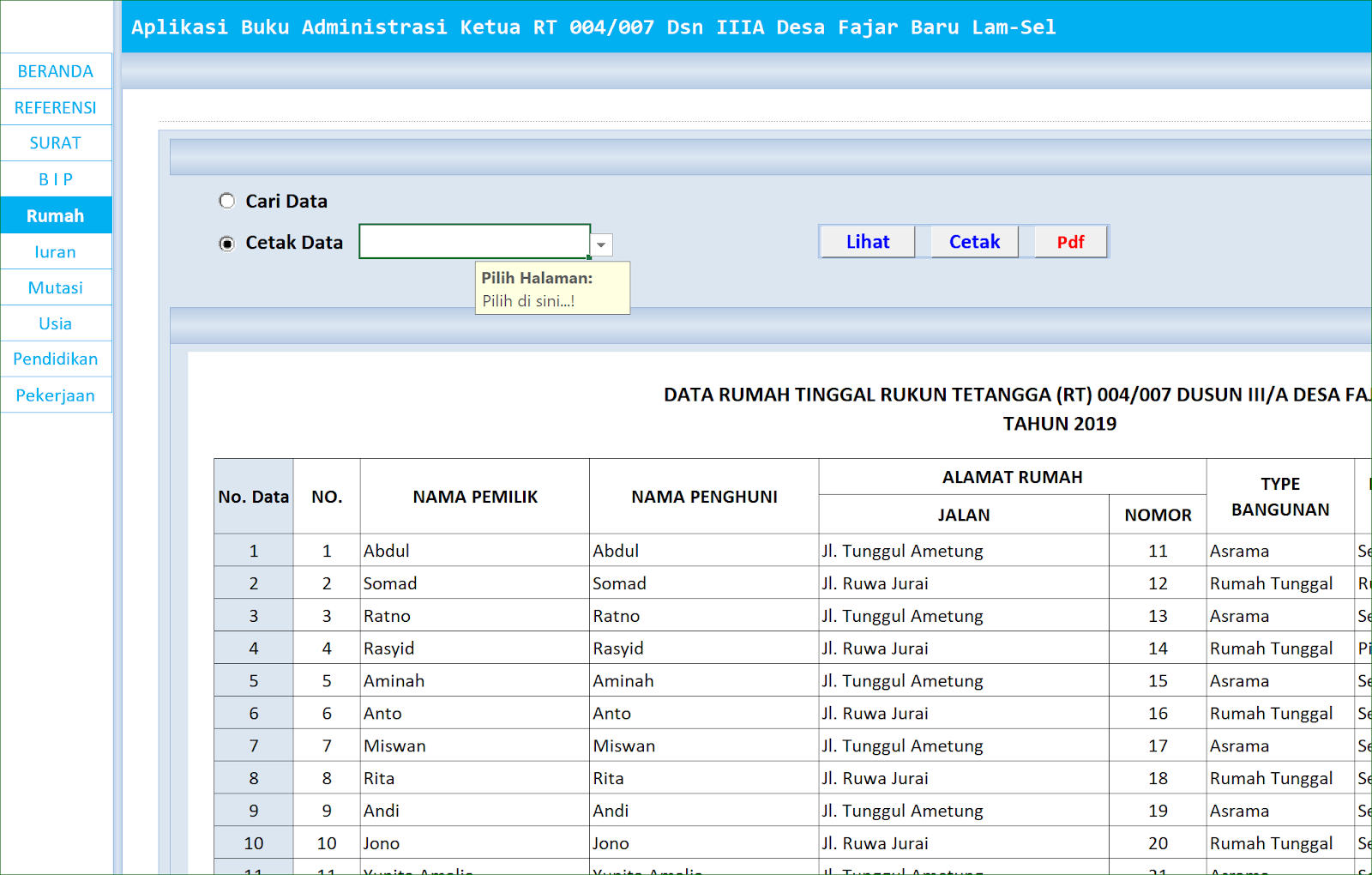Select the active Rumah menu item
Screen dimensions: 1372x875
point(56,215)
